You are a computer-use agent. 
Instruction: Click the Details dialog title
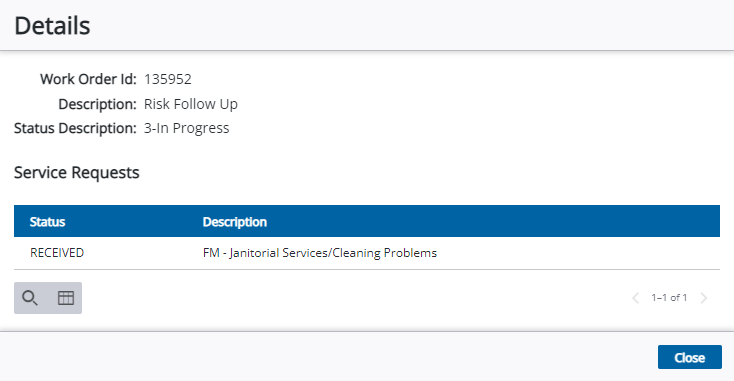point(52,26)
